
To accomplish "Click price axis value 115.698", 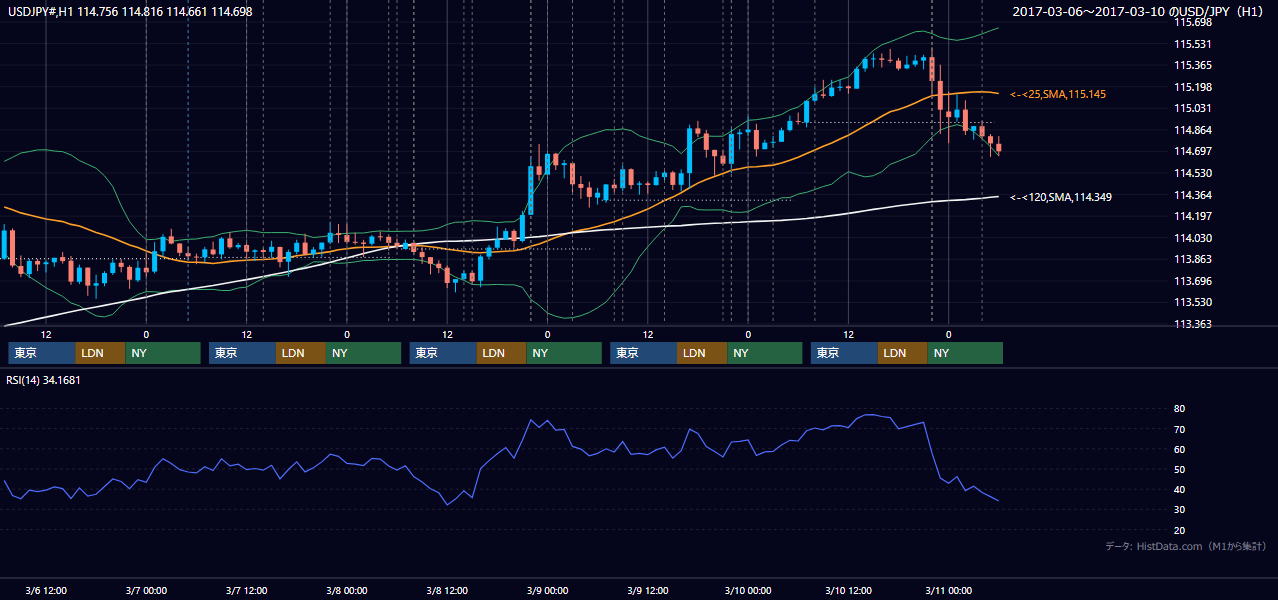I will [x=1192, y=22].
